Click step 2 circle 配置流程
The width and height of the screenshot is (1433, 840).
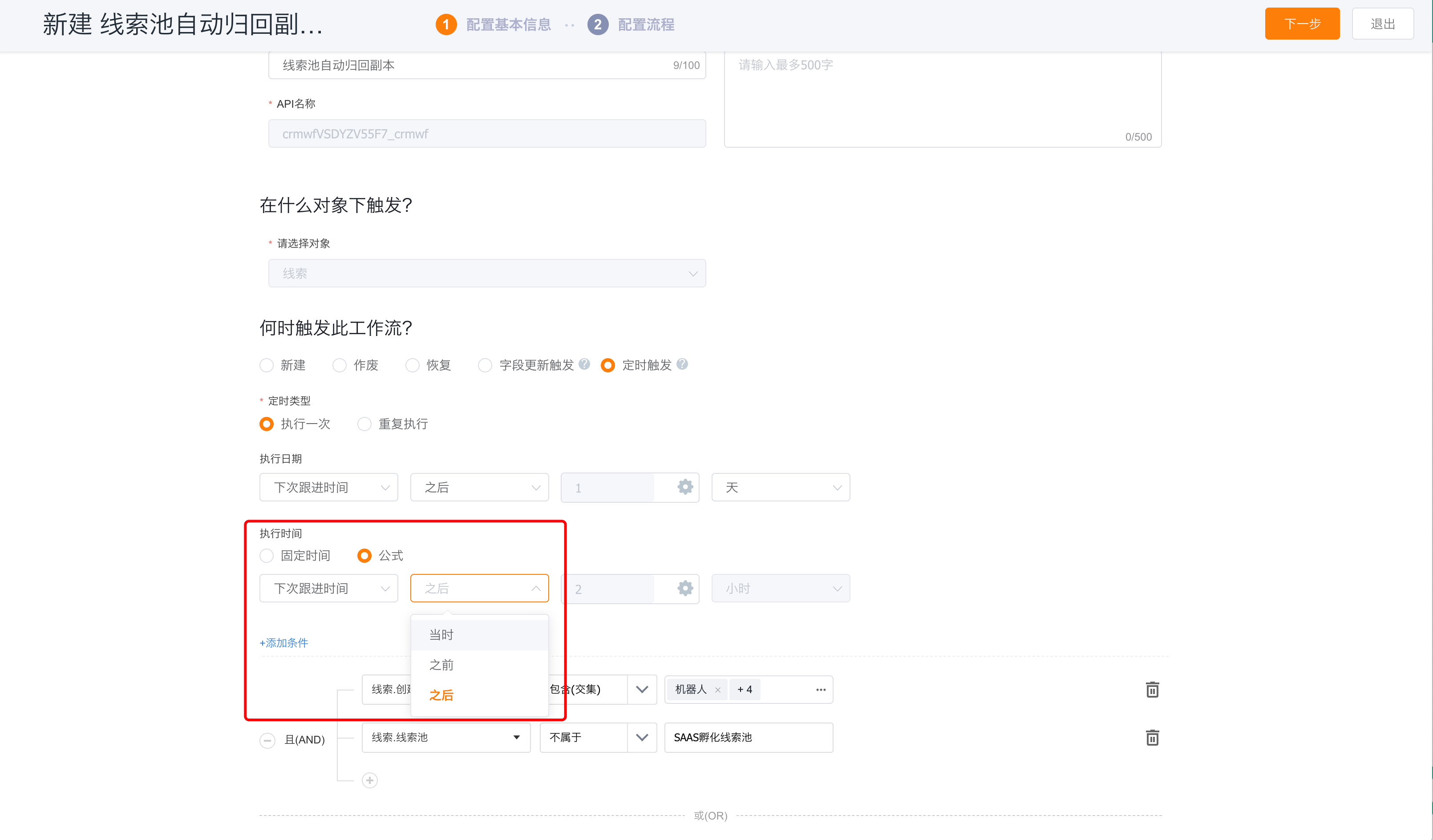coord(598,24)
